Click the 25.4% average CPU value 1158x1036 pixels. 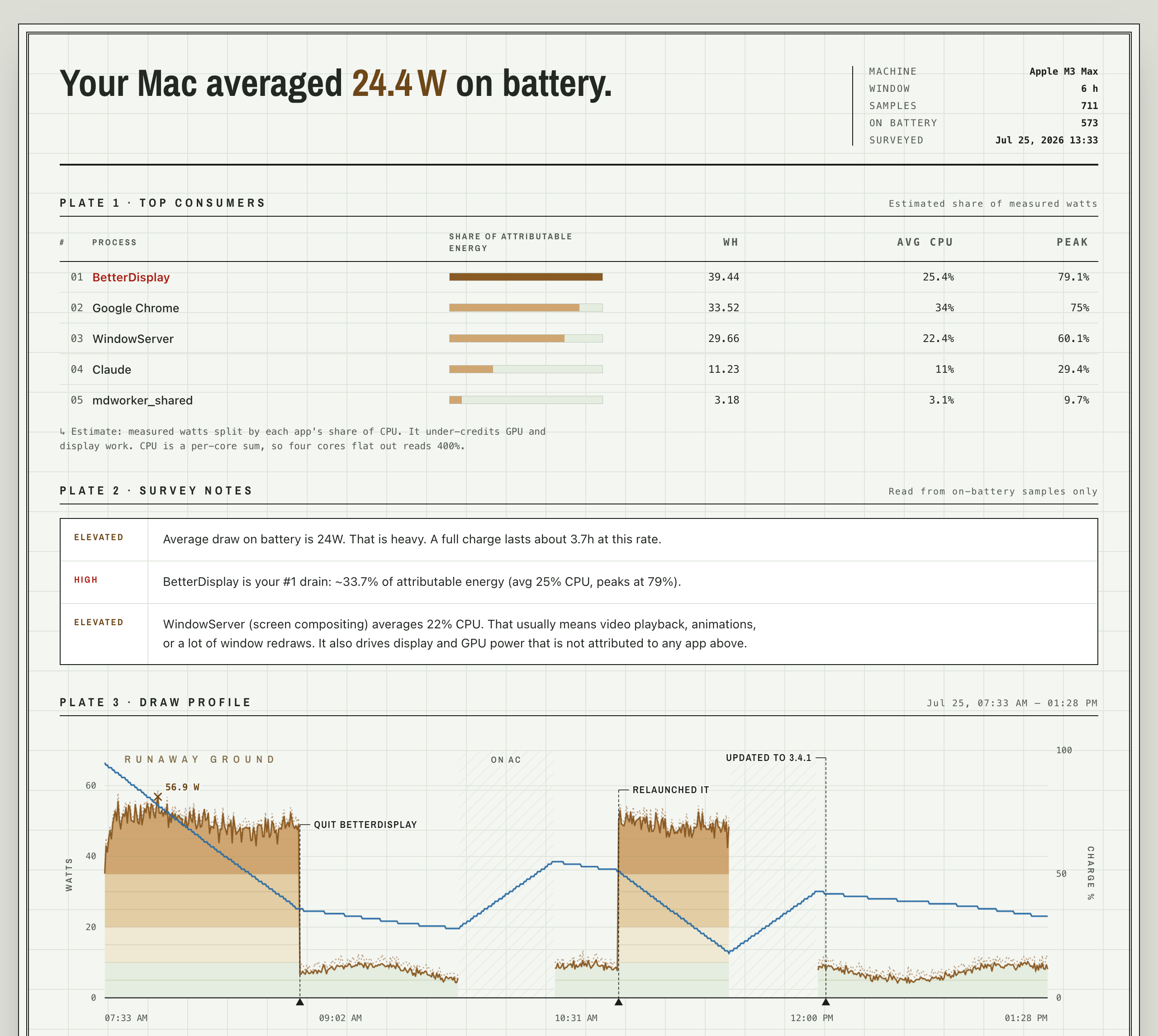[938, 277]
